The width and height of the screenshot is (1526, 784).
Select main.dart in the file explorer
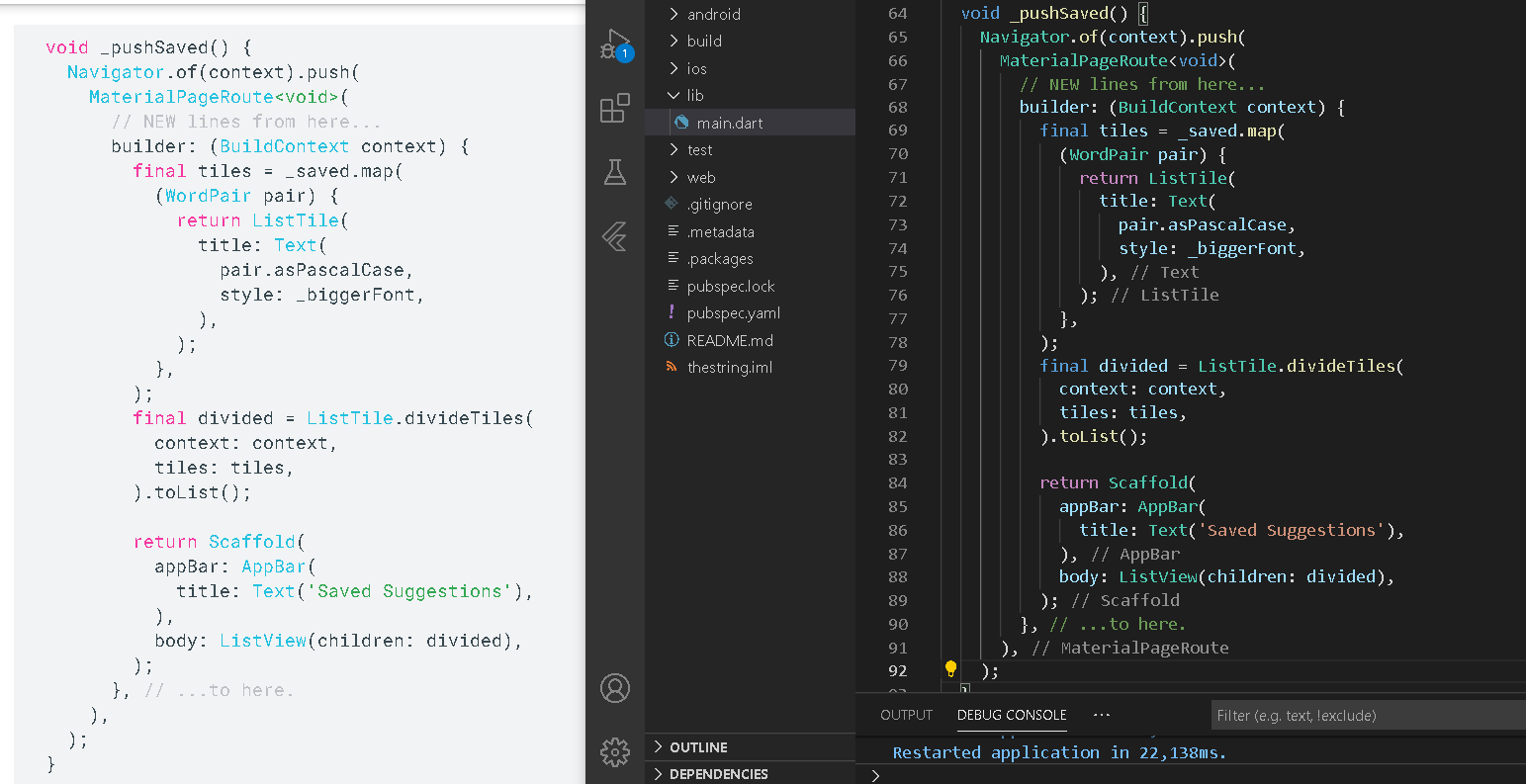pos(750,123)
